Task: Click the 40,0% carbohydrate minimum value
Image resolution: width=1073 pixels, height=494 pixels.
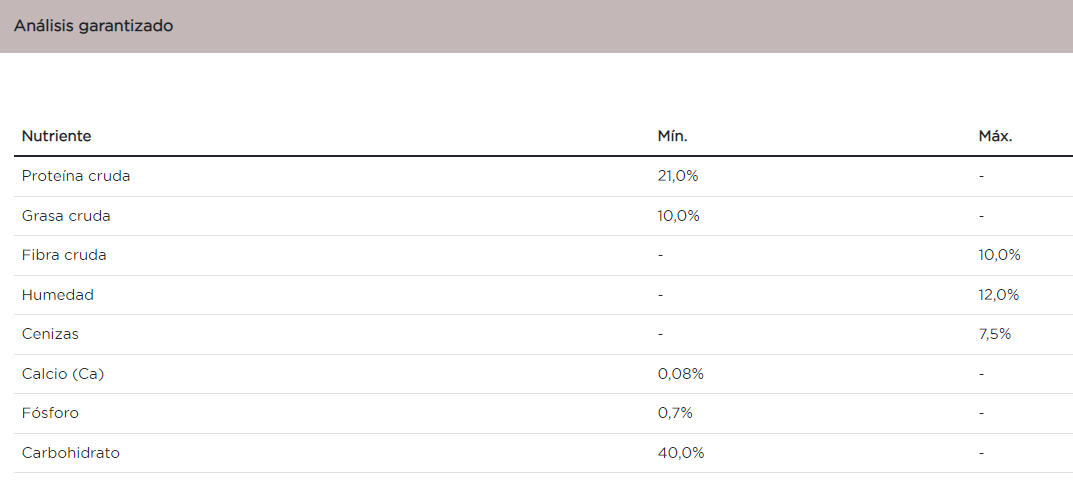Action: pos(681,453)
